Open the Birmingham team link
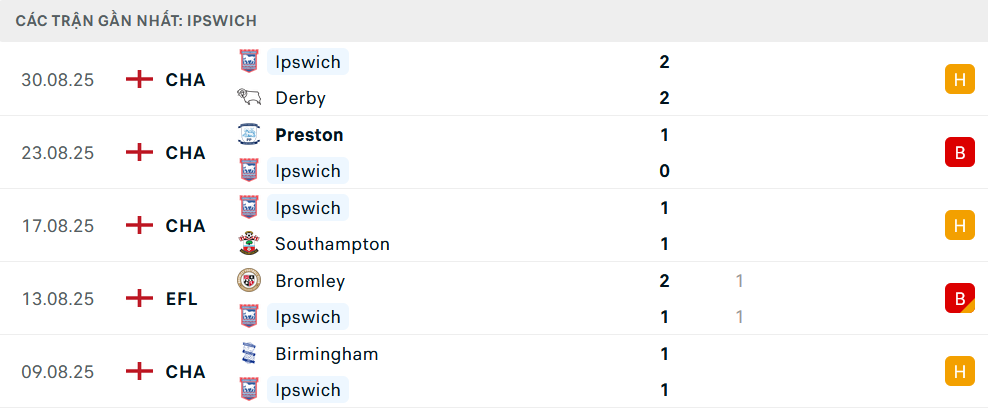 point(326,354)
